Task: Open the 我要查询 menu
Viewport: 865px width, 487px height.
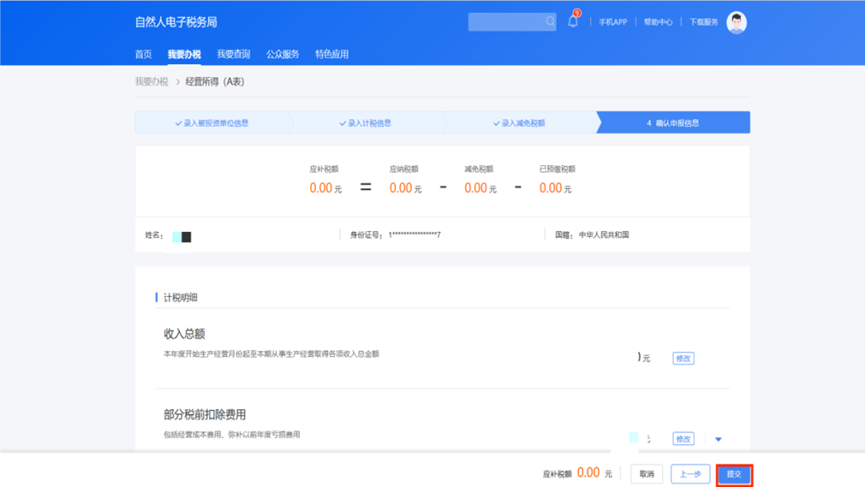Action: click(233, 54)
